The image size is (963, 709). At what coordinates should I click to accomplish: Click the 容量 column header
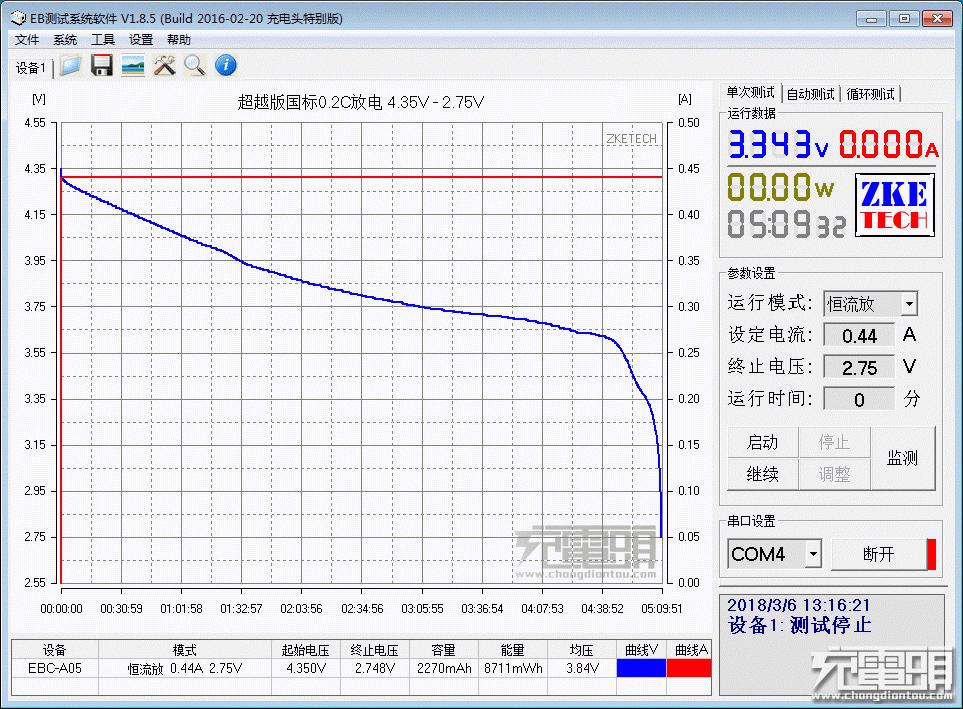tap(443, 649)
